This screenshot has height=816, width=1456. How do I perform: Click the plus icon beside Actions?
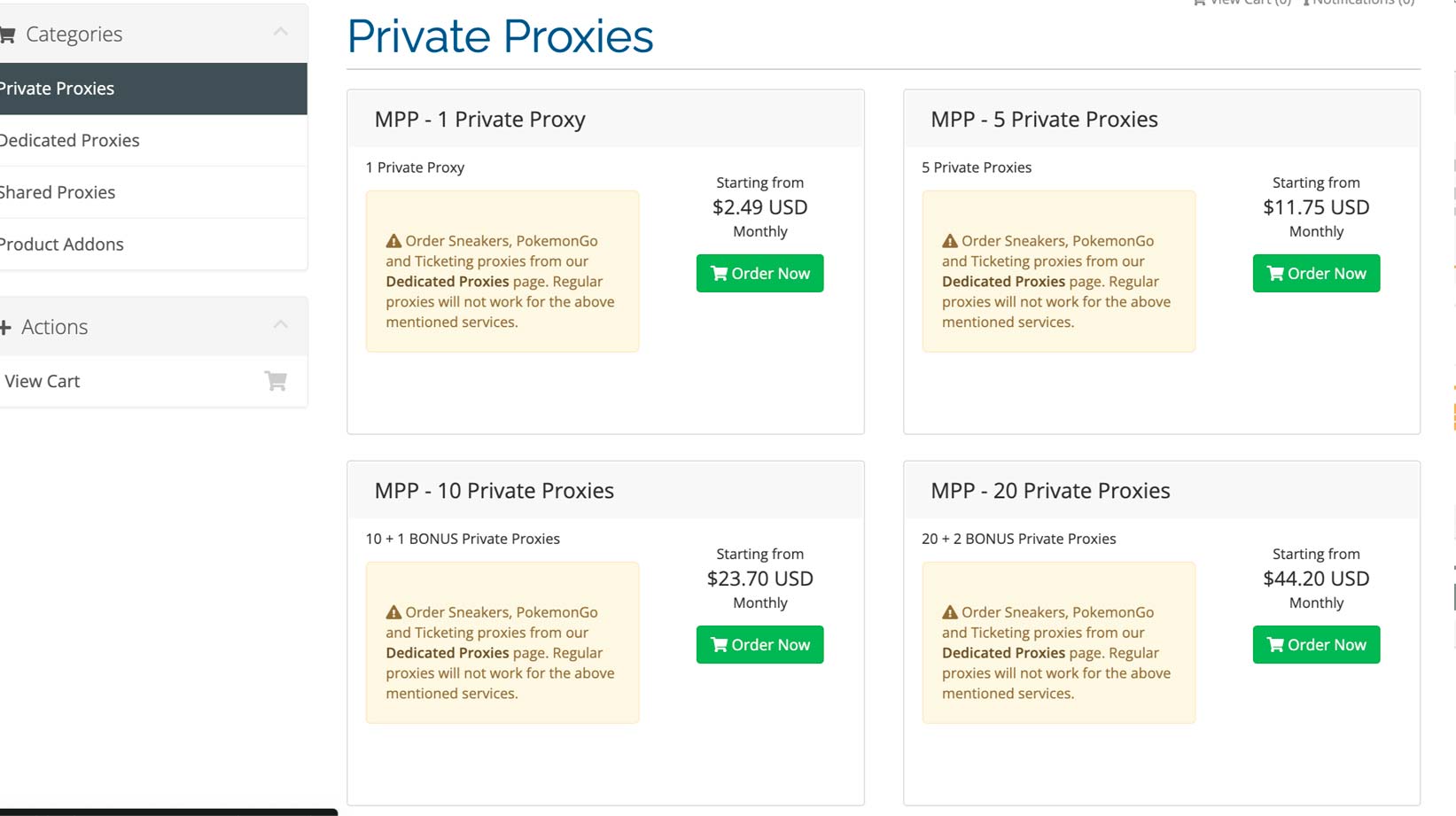click(5, 327)
